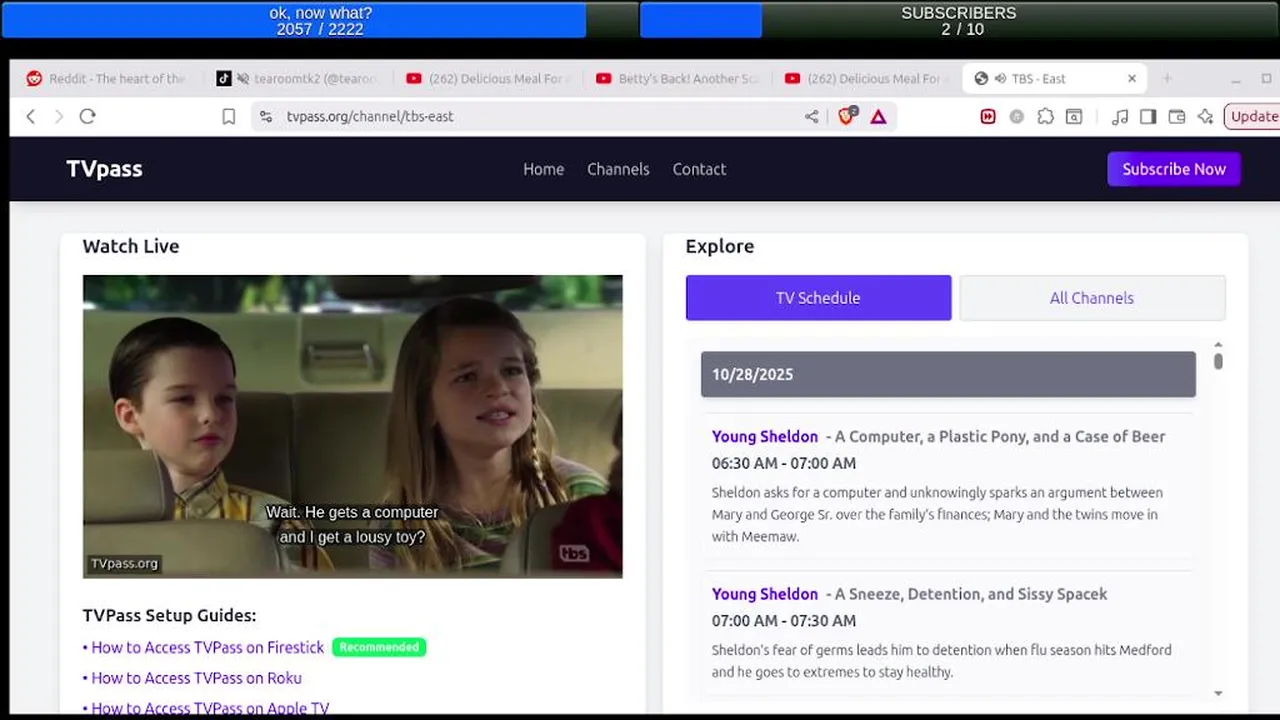1280x720 pixels.
Task: Click the SUBSCRIBERS 2 / 10 progress bar
Action: pos(959,20)
